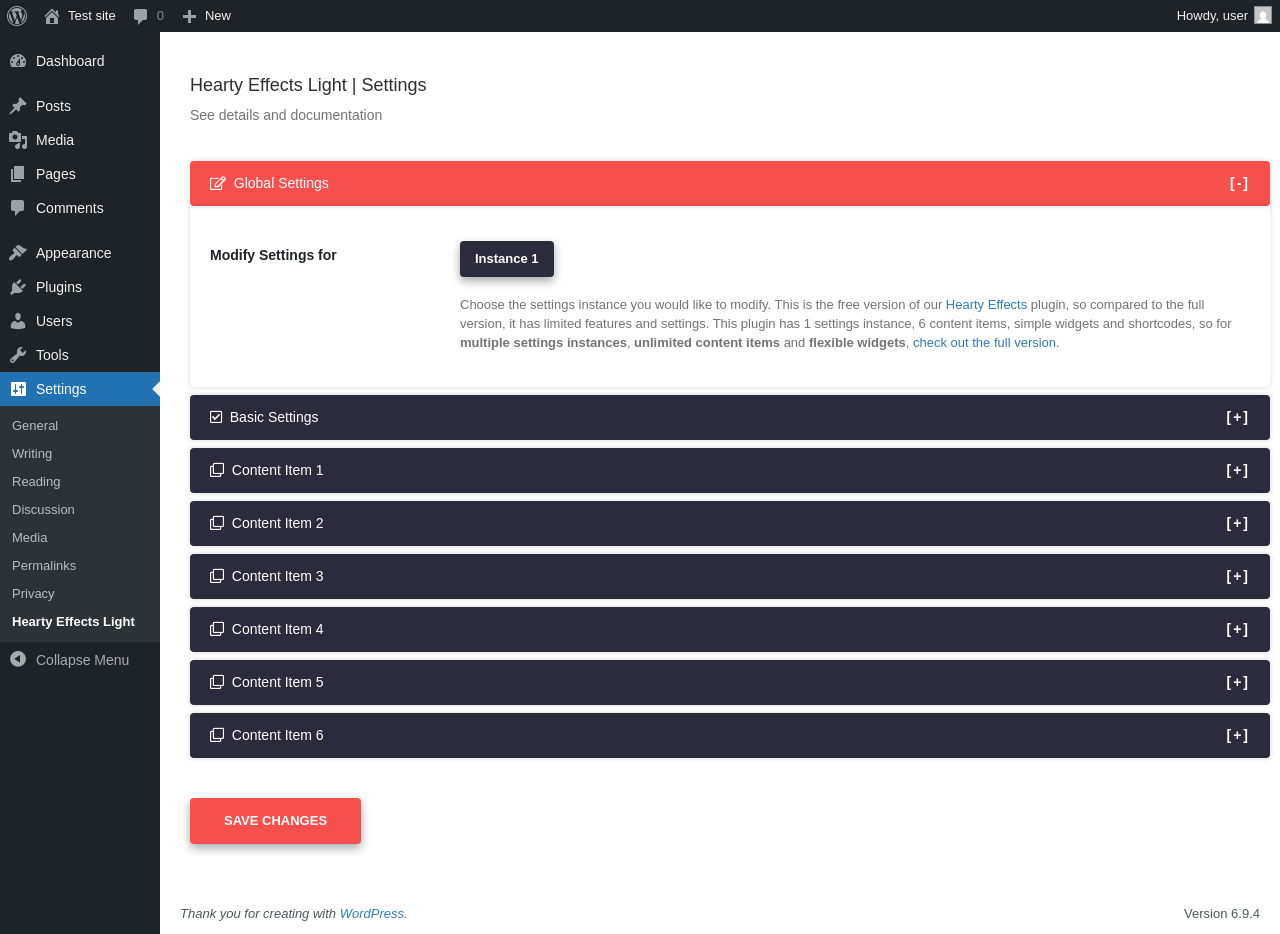Click the Dashboard gauge icon
This screenshot has height=934, width=1280.
pyautogui.click(x=18, y=61)
